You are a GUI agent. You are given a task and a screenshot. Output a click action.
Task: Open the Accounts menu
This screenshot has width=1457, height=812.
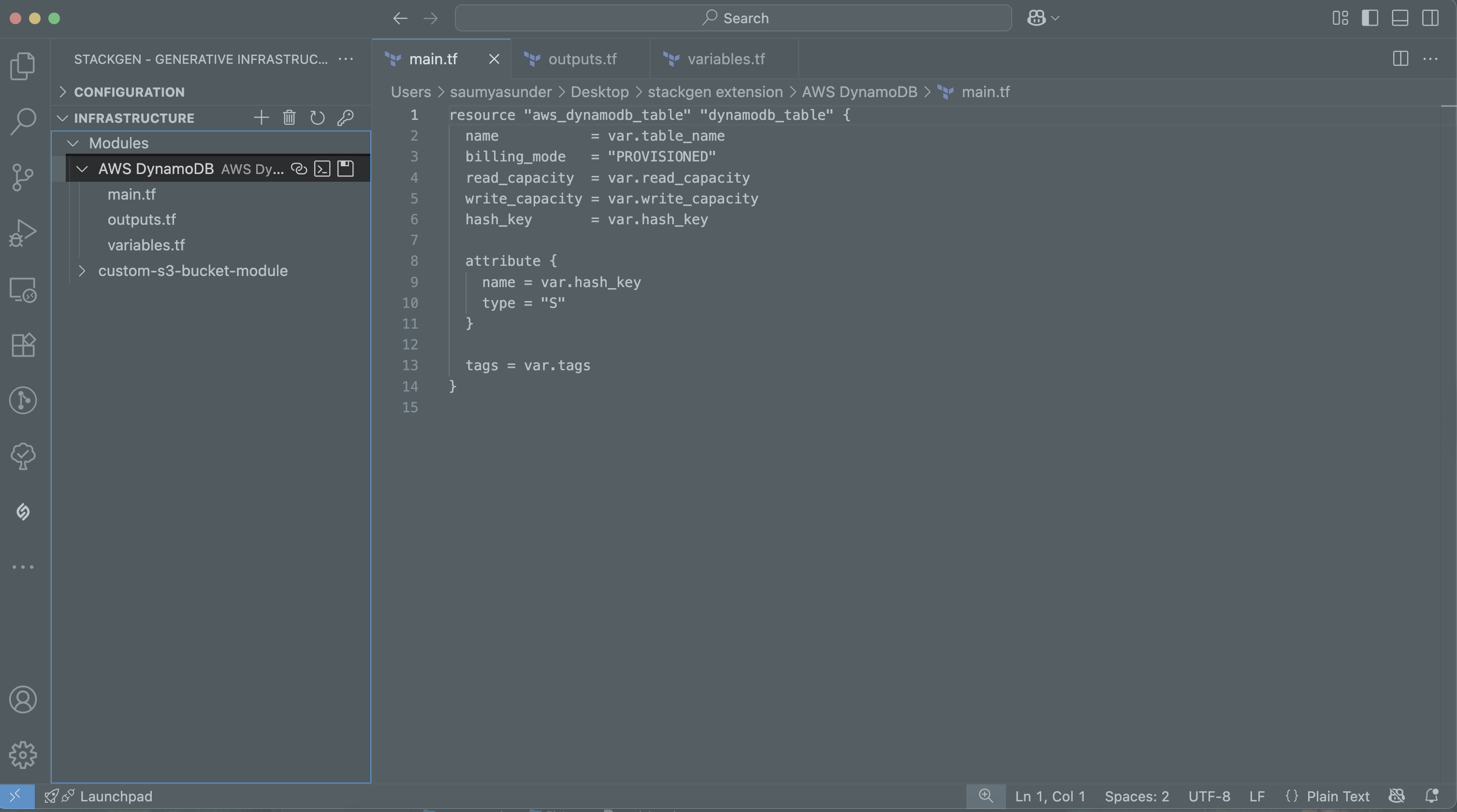click(23, 699)
